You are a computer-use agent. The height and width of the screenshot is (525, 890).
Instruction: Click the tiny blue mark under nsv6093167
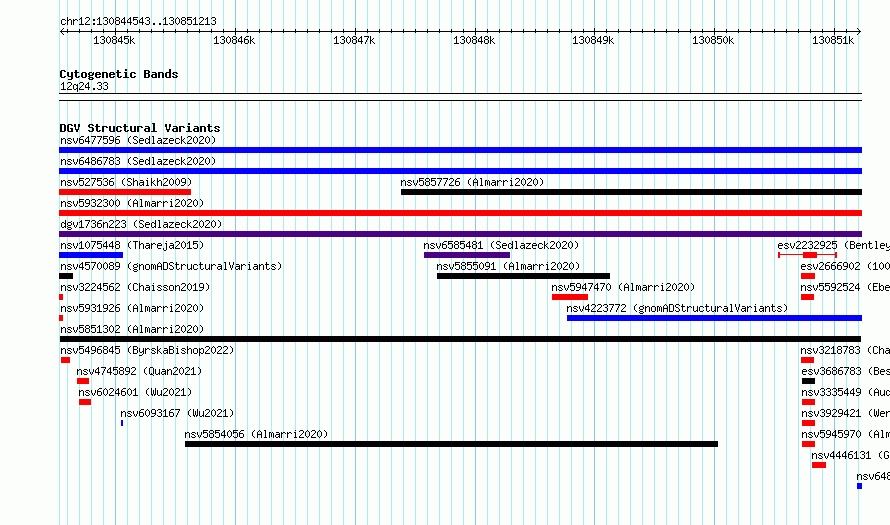[122, 423]
